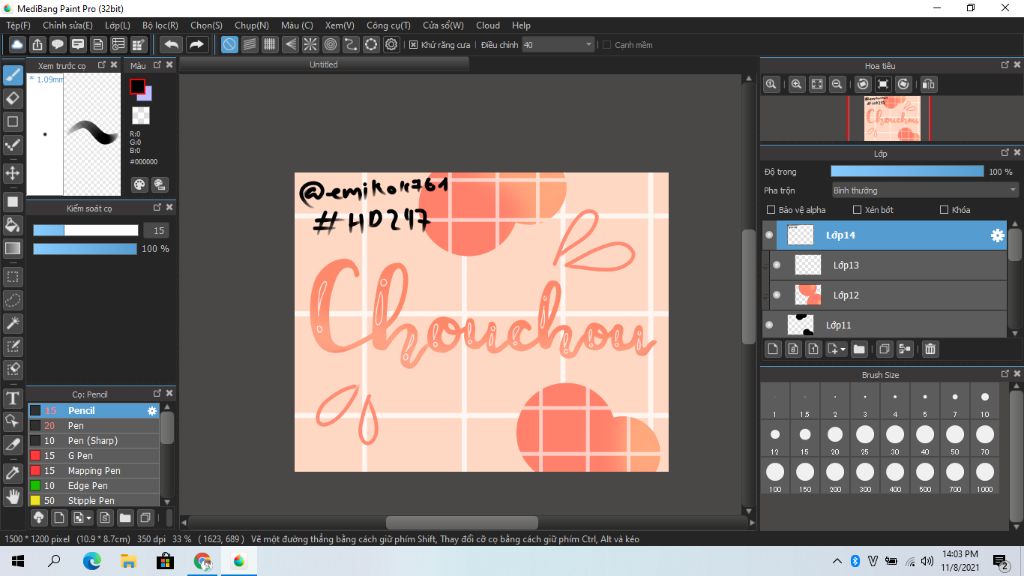Open the Cửa sổ(W) menu
Image resolution: width=1024 pixels, height=576 pixels.
click(x=443, y=25)
